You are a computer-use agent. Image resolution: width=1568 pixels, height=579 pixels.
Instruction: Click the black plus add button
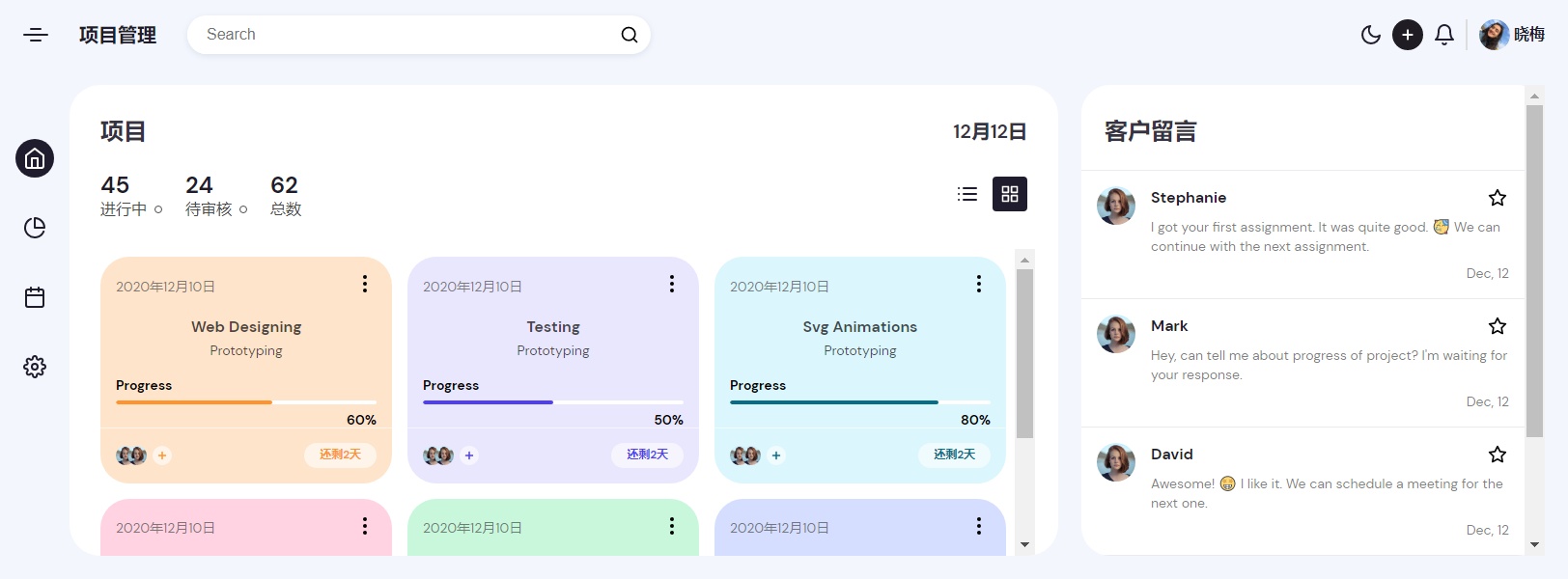coord(1408,35)
